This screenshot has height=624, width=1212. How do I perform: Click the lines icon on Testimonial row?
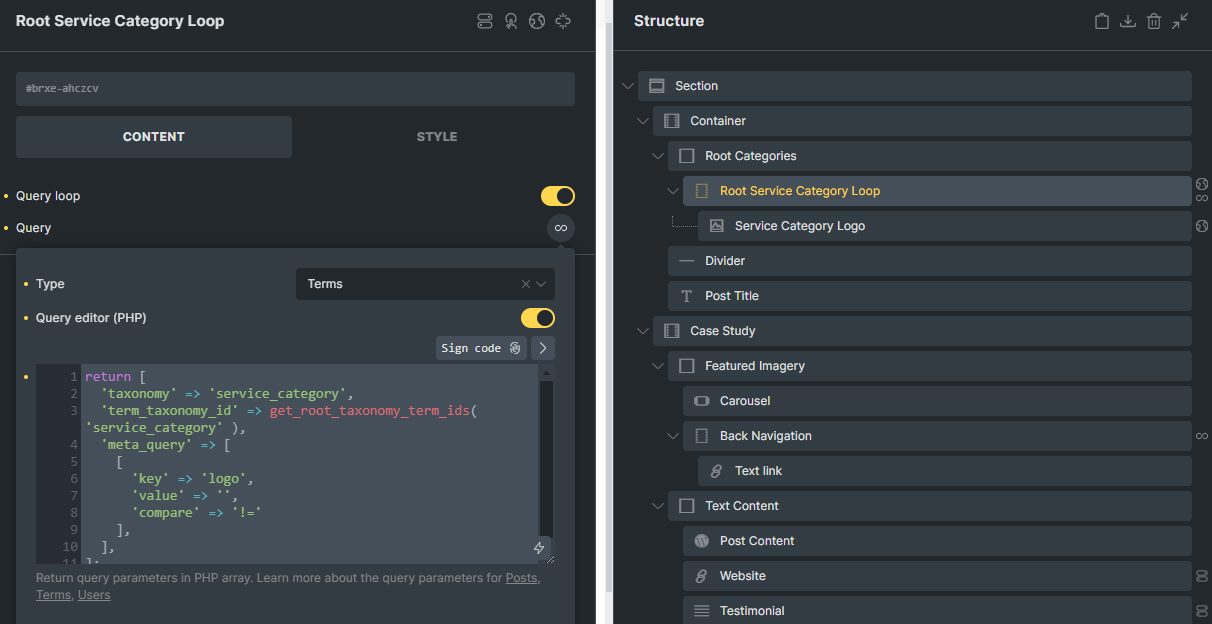click(701, 611)
